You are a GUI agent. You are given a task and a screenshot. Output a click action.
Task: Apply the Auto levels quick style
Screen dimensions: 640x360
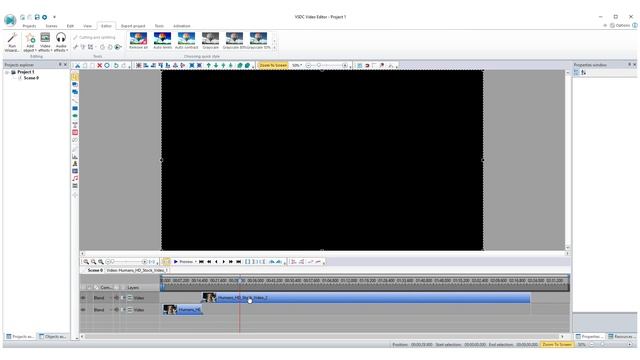tap(162, 41)
